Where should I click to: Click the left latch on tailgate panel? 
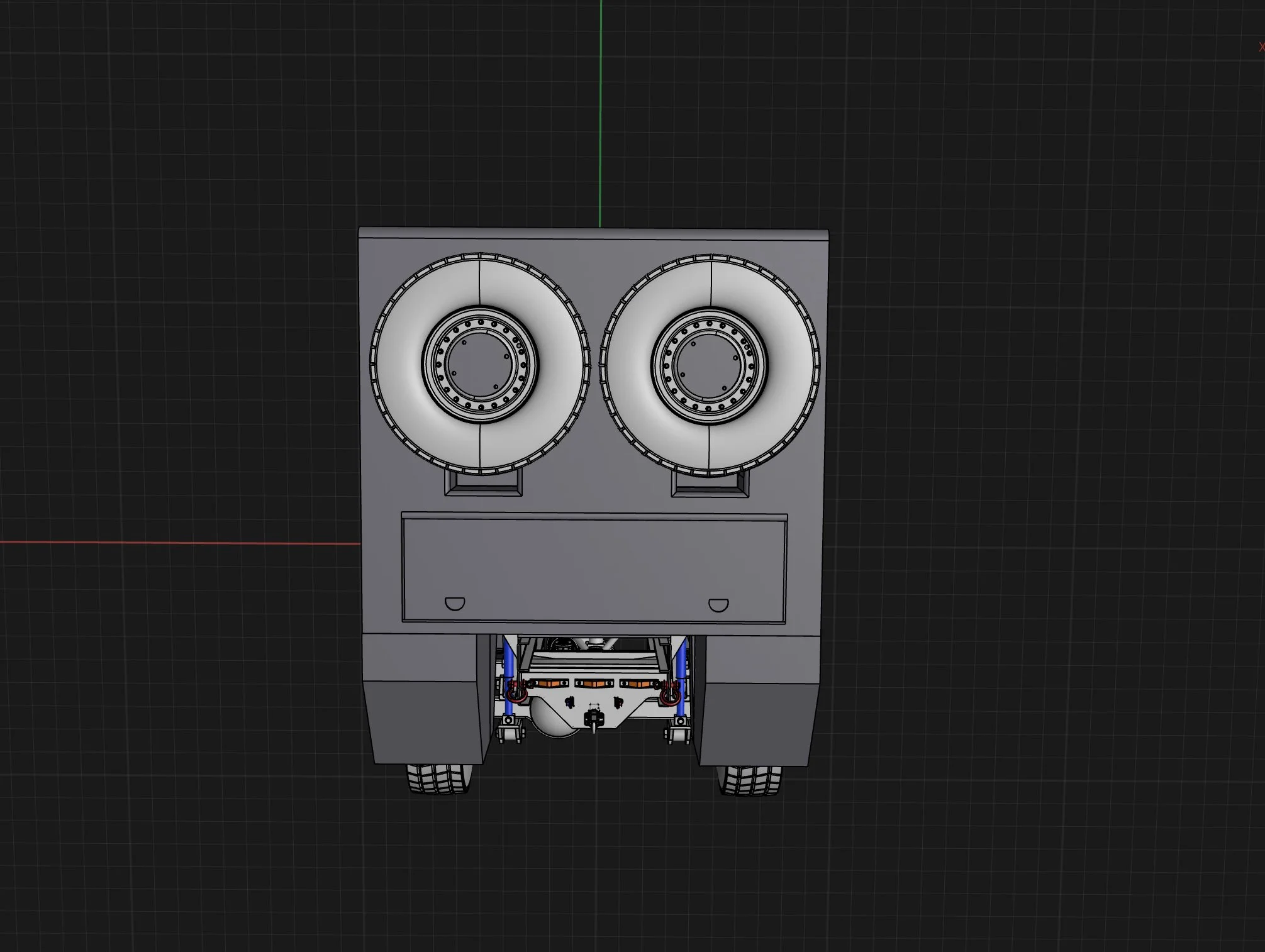pyautogui.click(x=455, y=604)
